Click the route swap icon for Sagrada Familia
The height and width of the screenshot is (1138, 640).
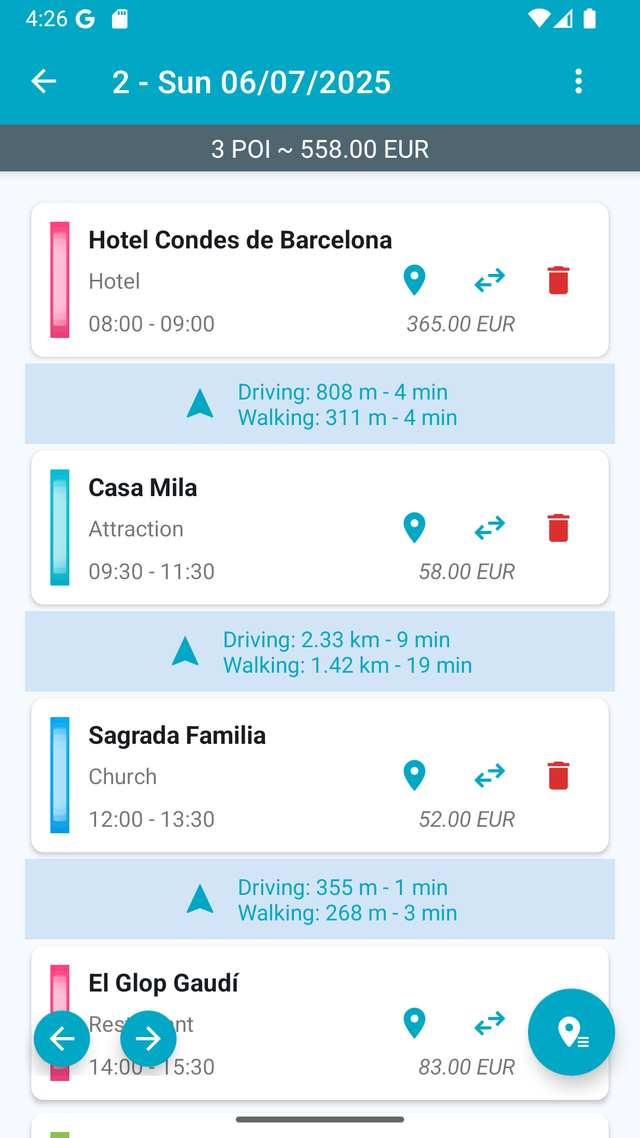pos(489,775)
